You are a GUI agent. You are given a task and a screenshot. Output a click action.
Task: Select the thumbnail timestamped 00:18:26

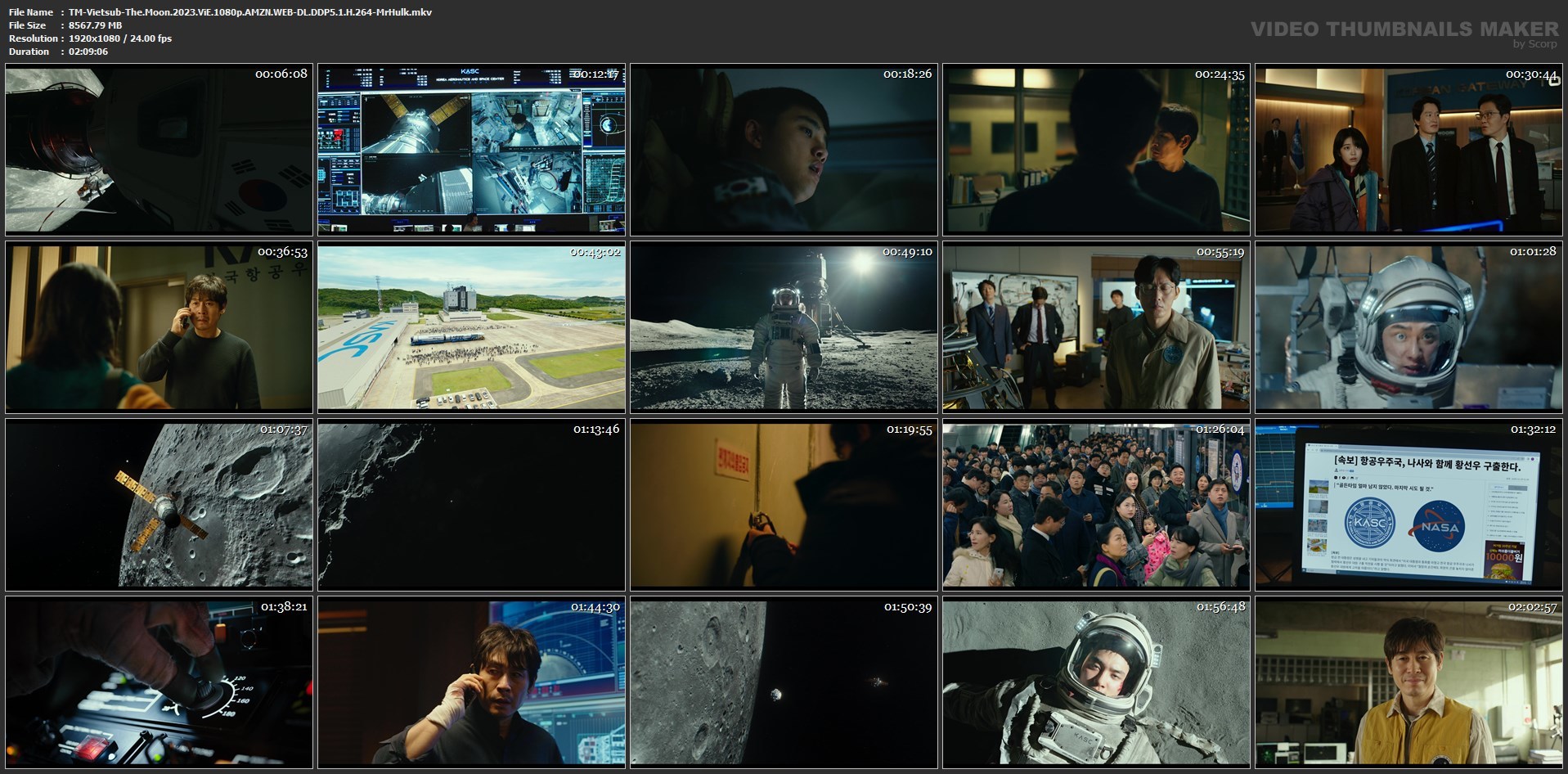click(x=784, y=149)
